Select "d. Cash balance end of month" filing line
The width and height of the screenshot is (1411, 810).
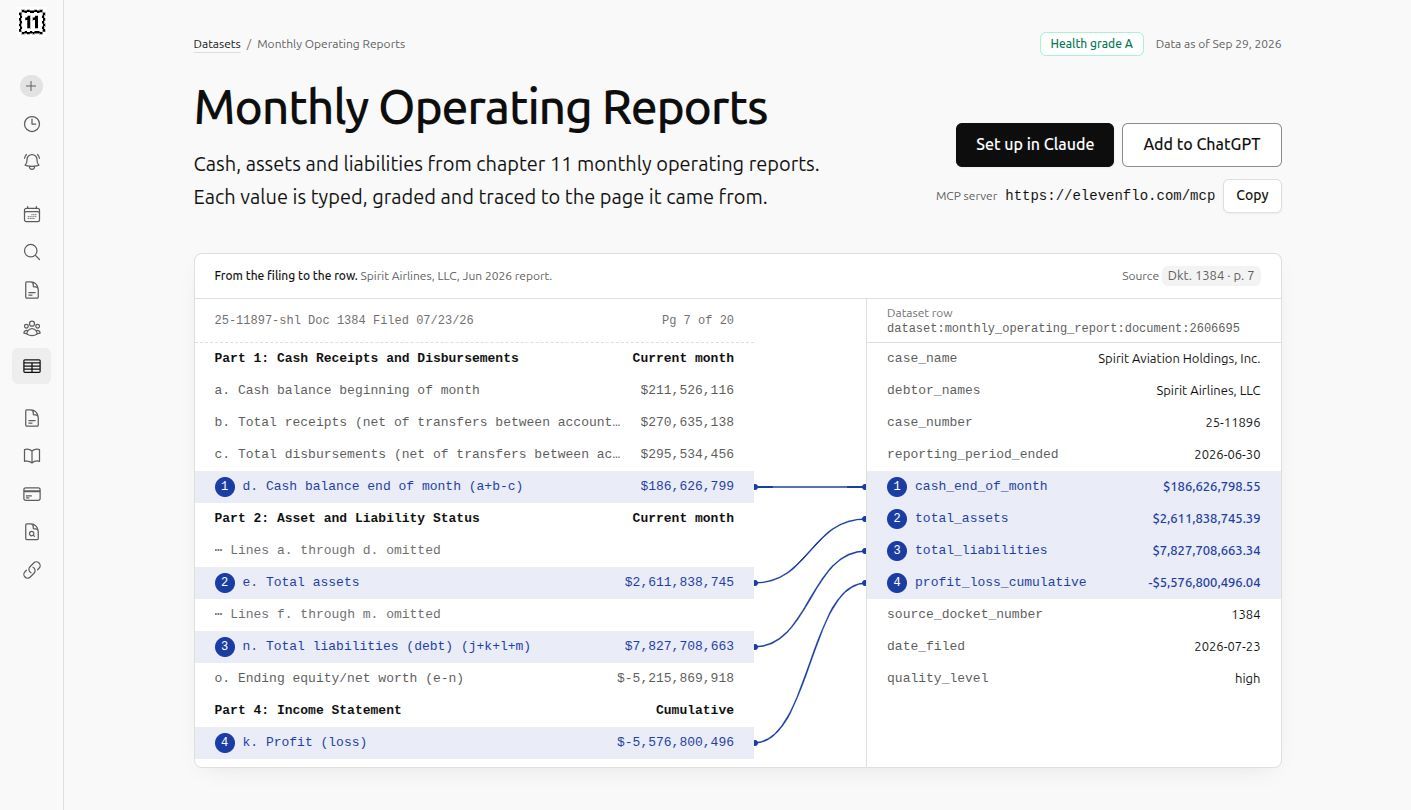click(474, 487)
